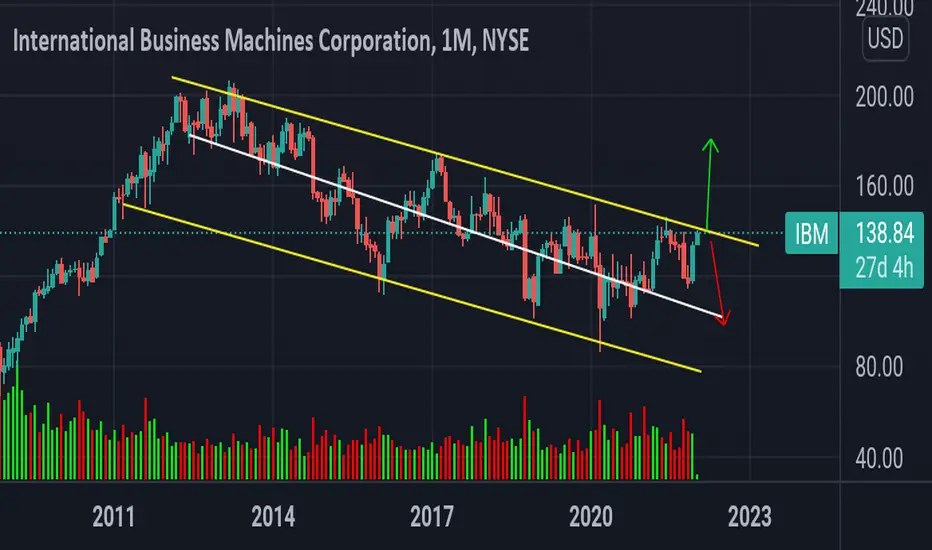Image resolution: width=932 pixels, height=550 pixels.
Task: Click the 2017 time axis label
Action: pyautogui.click(x=432, y=517)
